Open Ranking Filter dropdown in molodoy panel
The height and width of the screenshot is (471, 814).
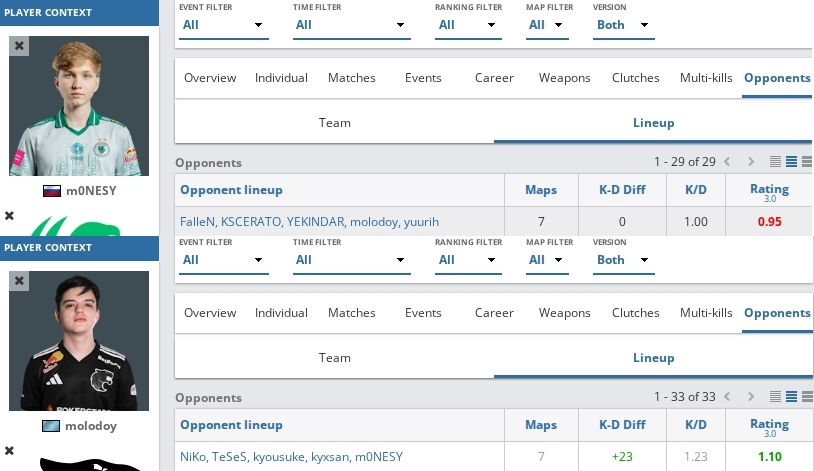coord(468,260)
